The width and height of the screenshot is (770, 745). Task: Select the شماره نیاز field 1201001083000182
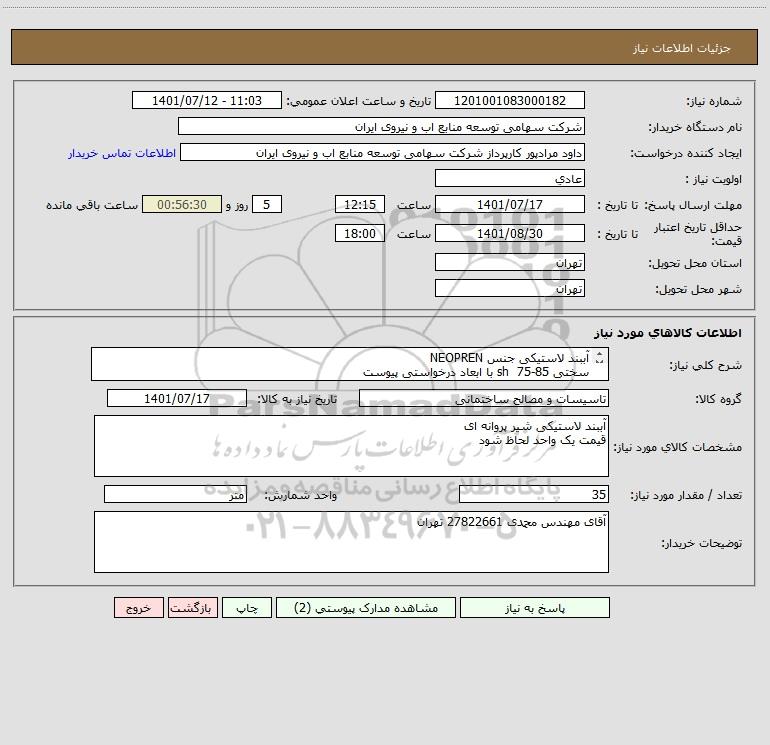coord(510,100)
